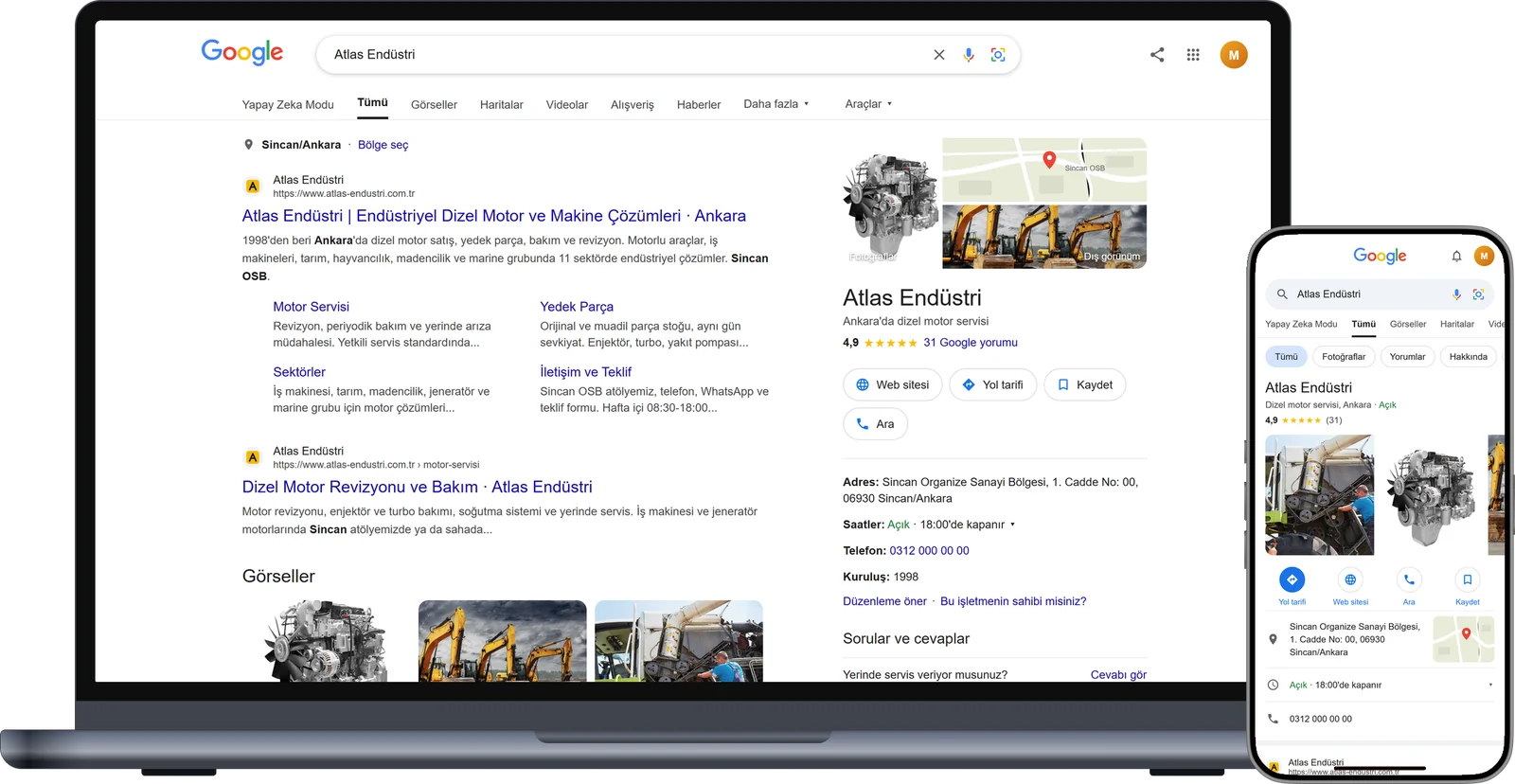The width and height of the screenshot is (1515, 784).
Task: Click the Bölge seç link
Action: click(383, 145)
